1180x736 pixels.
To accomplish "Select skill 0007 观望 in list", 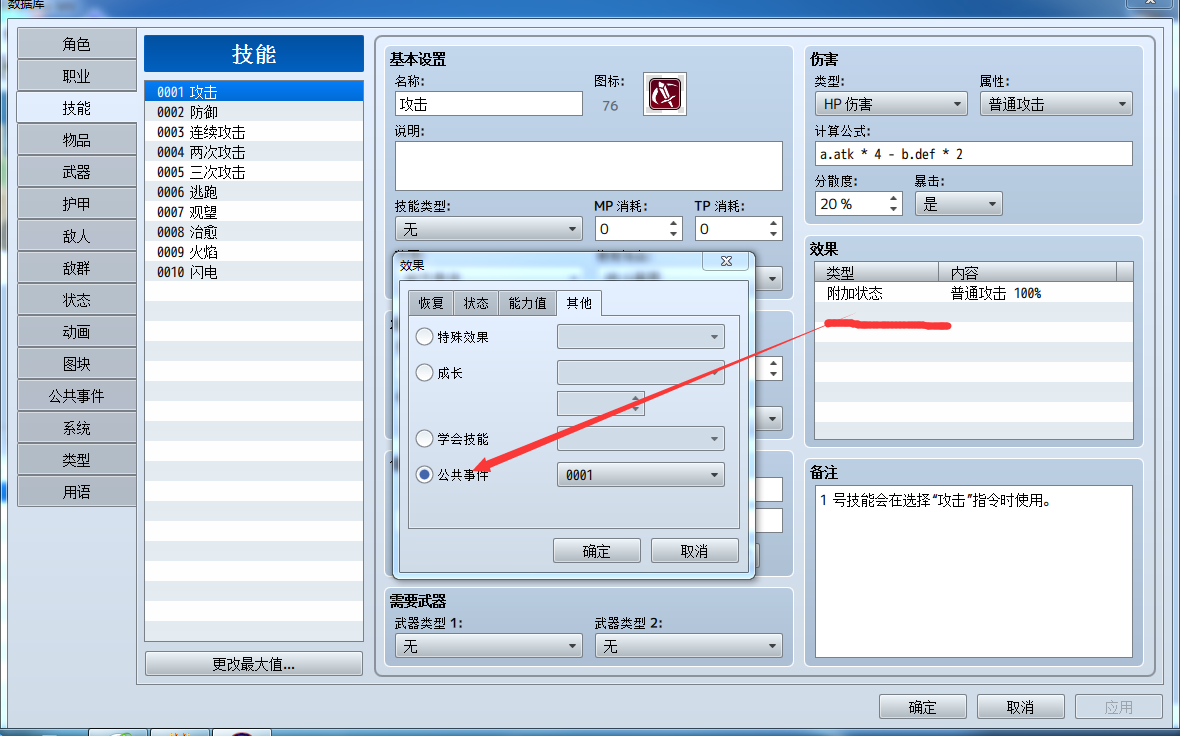I will [x=254, y=212].
